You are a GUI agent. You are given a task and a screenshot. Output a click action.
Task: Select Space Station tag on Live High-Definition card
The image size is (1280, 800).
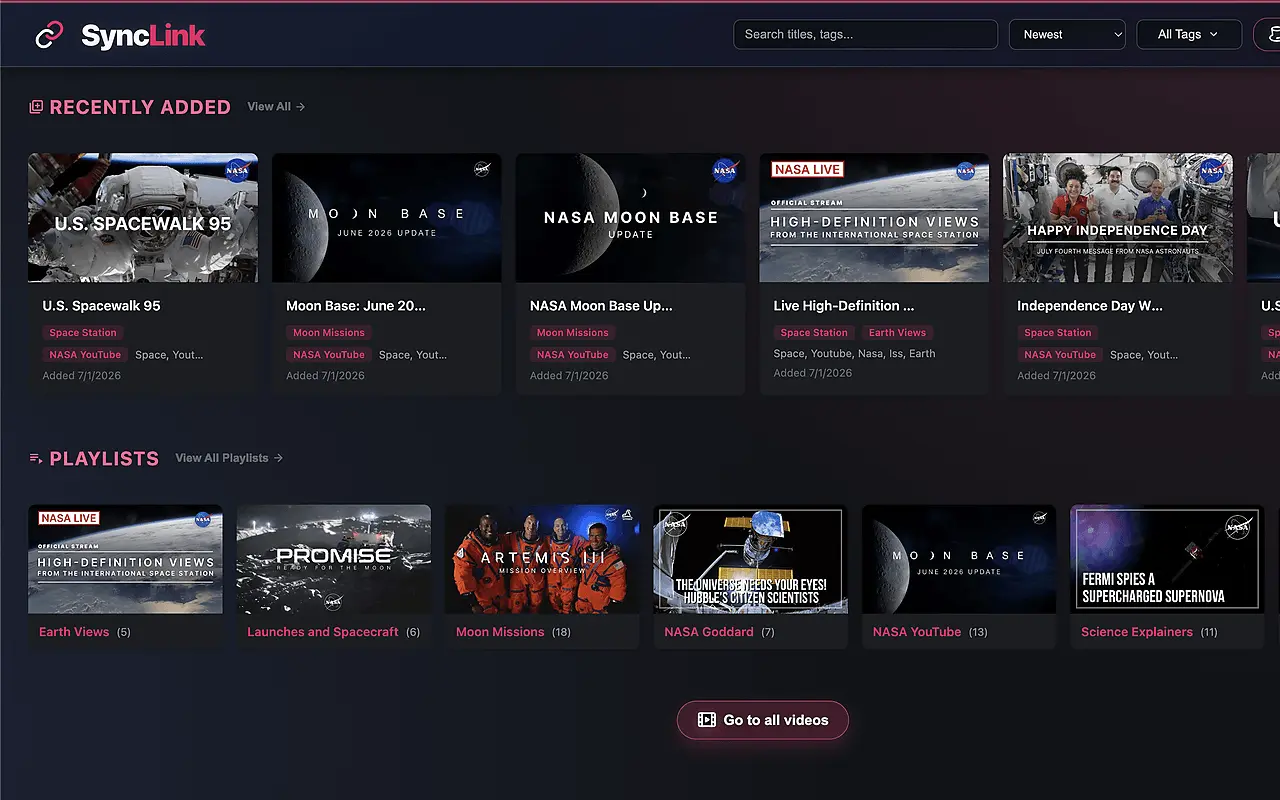click(x=814, y=333)
